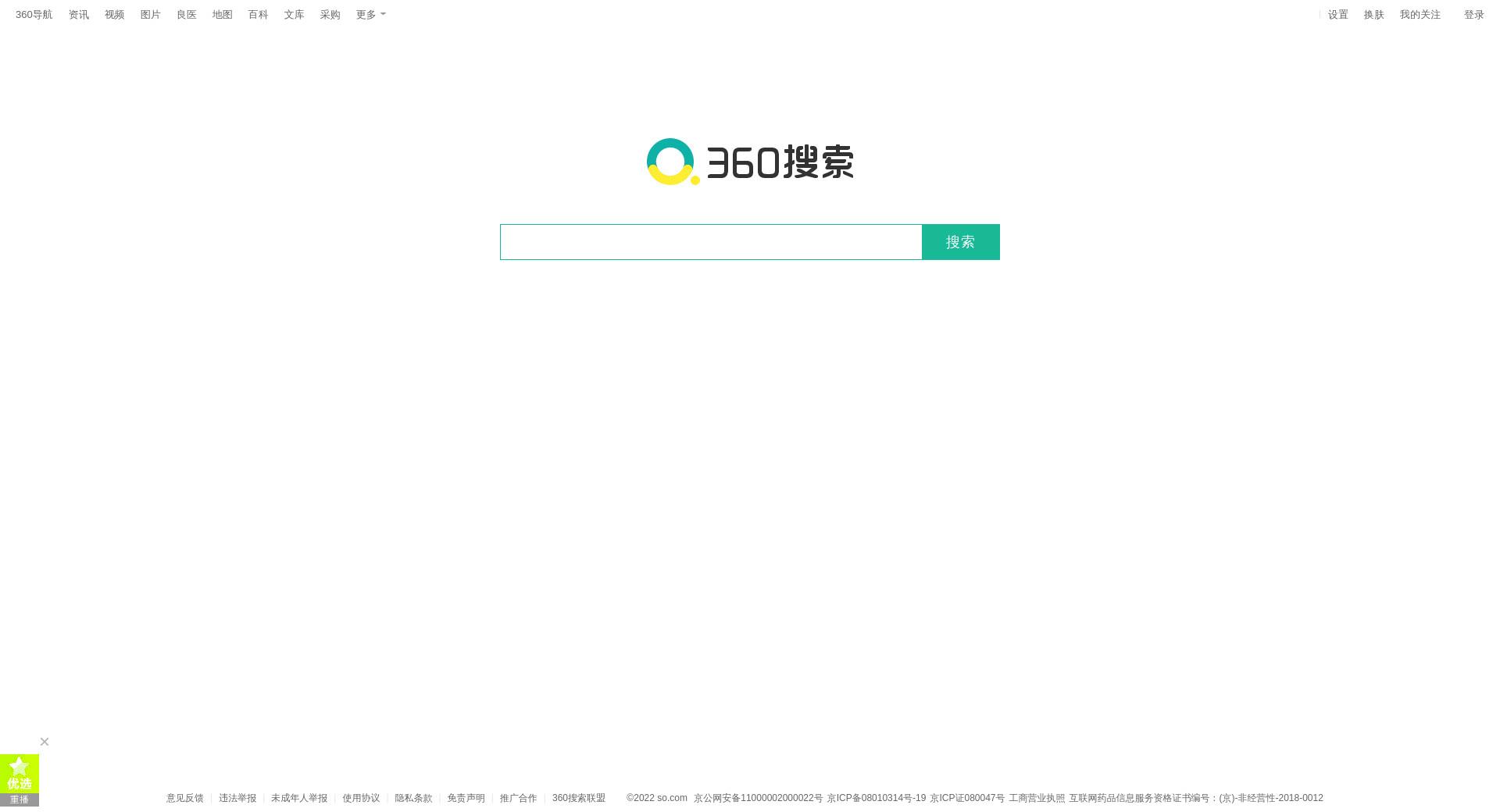Open 免责声明 link
Image resolution: width=1500 pixels, height=812 pixels.
[466, 798]
